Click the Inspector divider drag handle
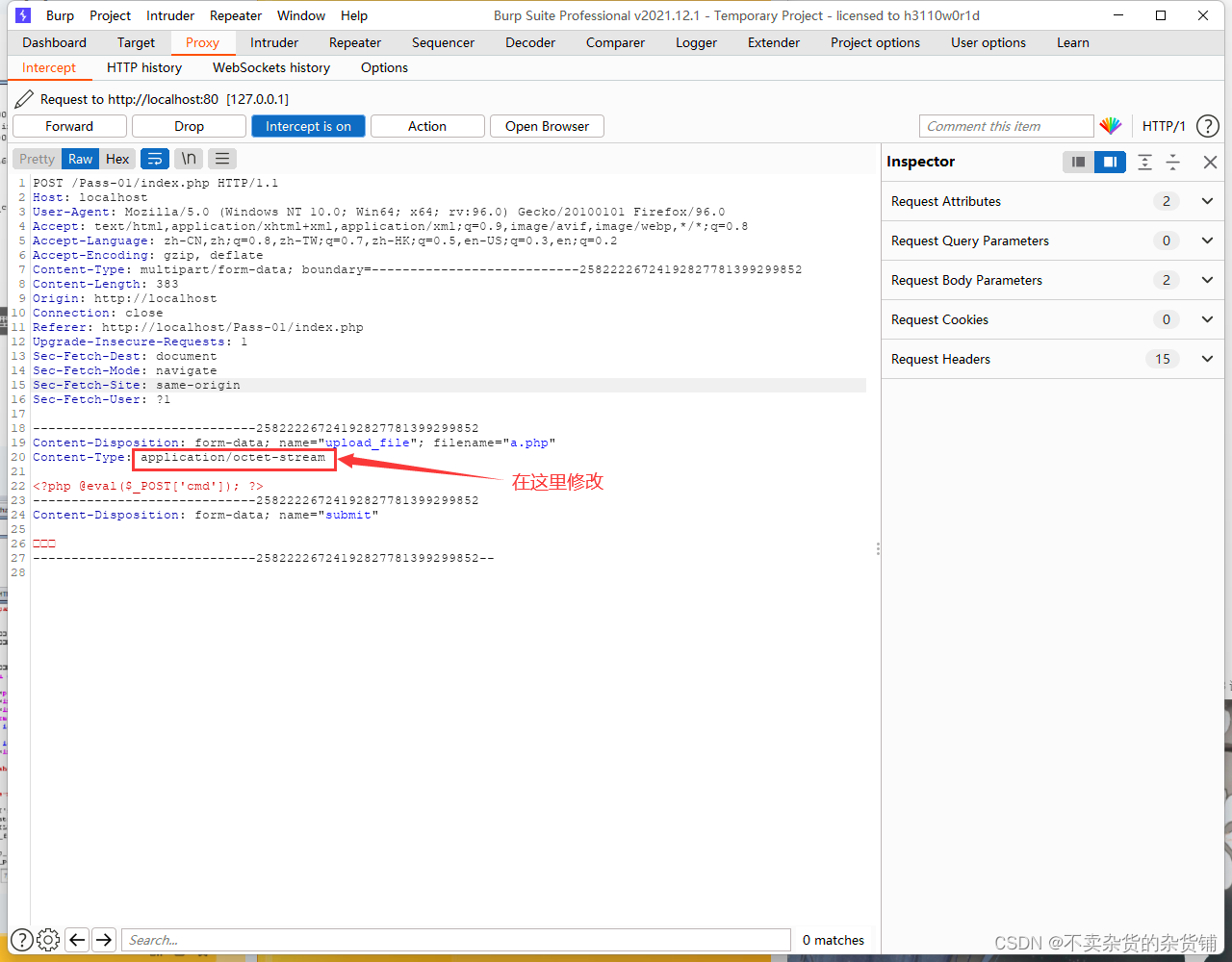Viewport: 1232px width, 962px height. click(x=878, y=548)
